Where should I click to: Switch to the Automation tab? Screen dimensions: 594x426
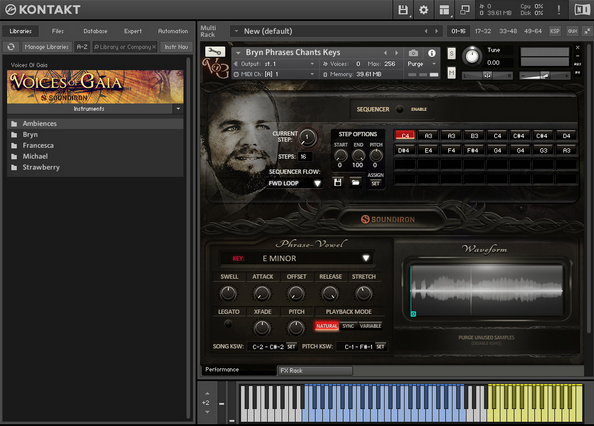[173, 31]
